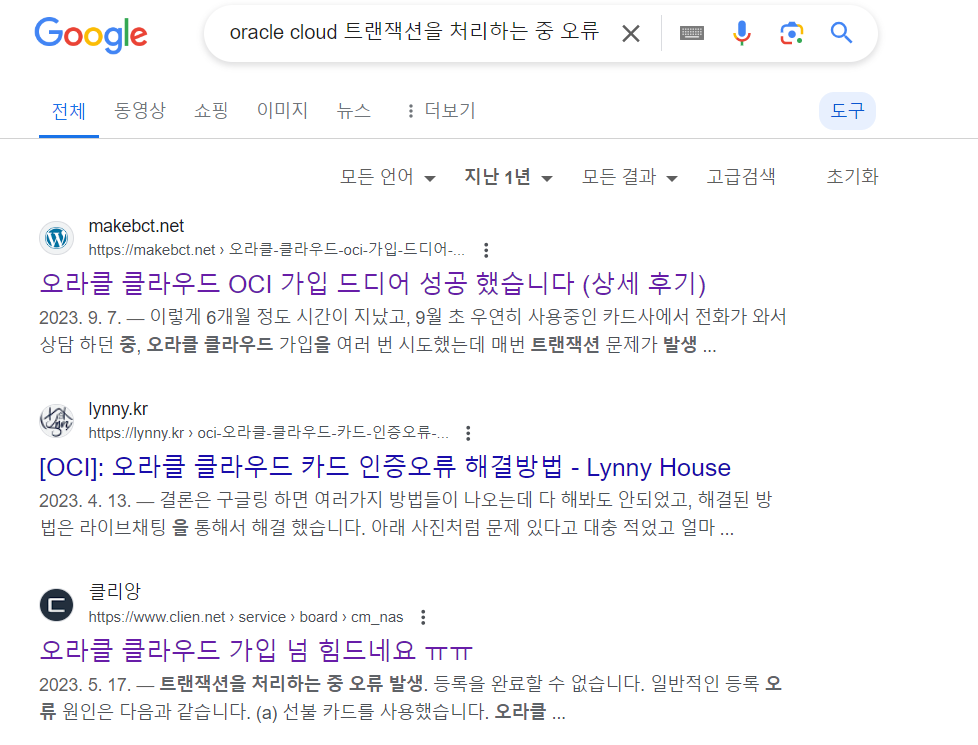Open 고급검색 advanced search
The image size is (978, 745).
point(741,177)
